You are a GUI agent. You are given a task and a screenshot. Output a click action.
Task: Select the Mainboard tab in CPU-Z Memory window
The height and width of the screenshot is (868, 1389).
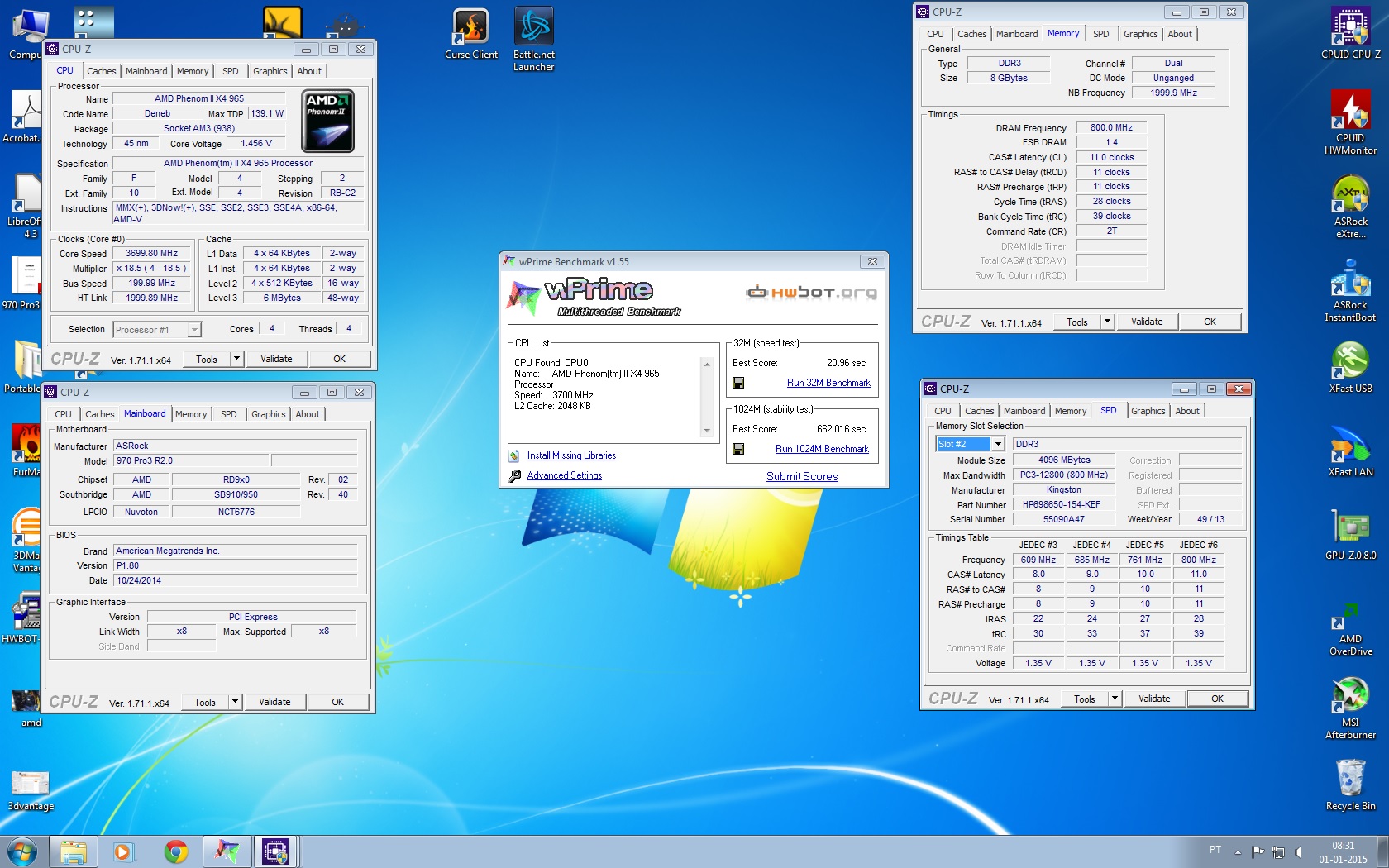tap(1017, 34)
